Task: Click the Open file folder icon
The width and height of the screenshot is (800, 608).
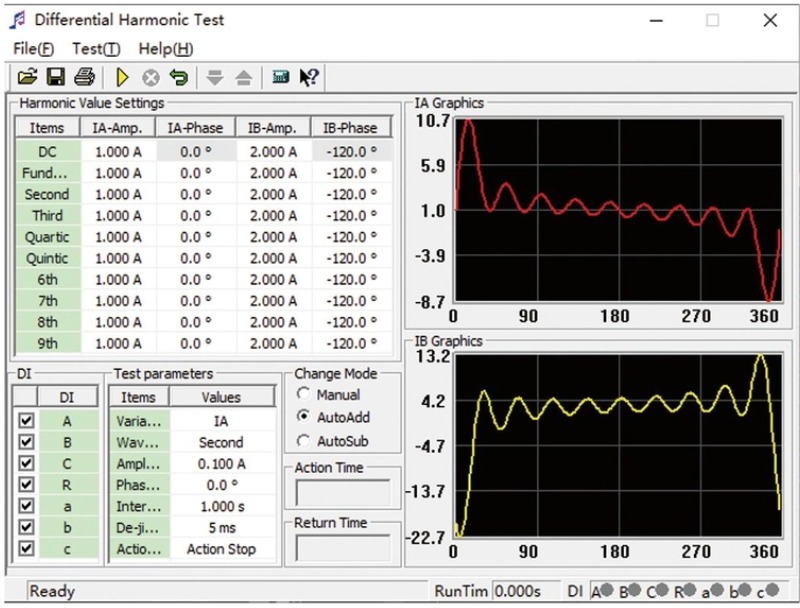Action: [x=28, y=77]
